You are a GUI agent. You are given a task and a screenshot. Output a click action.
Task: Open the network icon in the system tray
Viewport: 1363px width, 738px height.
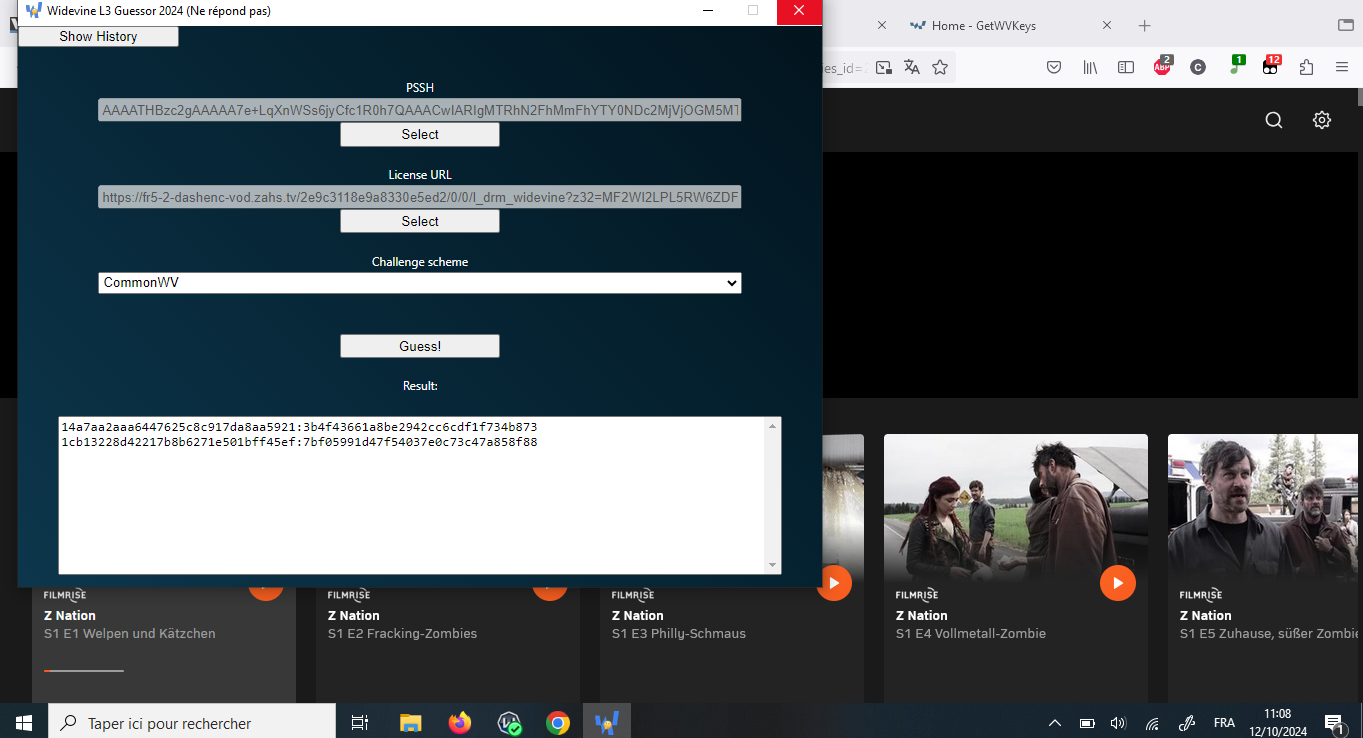[1152, 722]
